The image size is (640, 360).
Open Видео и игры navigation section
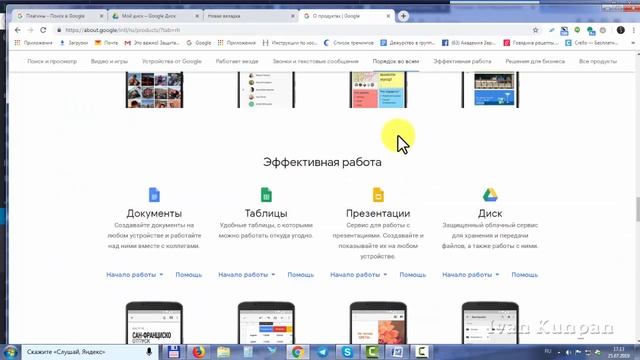109,61
